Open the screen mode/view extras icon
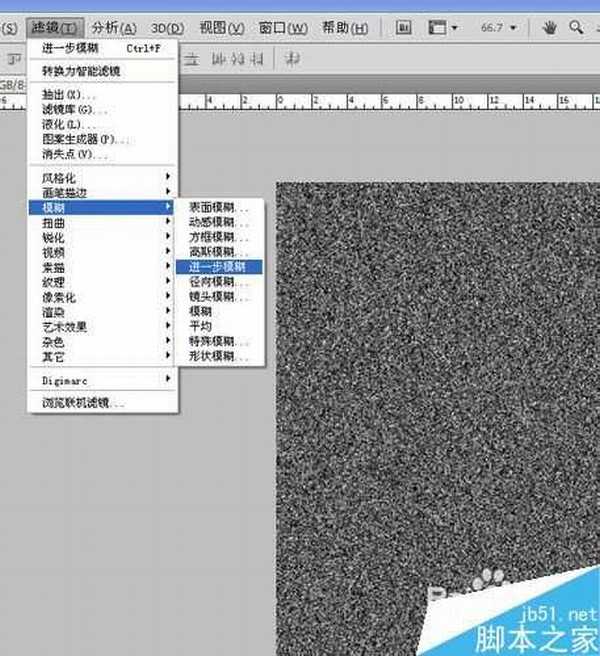The image size is (600, 656). 437,28
